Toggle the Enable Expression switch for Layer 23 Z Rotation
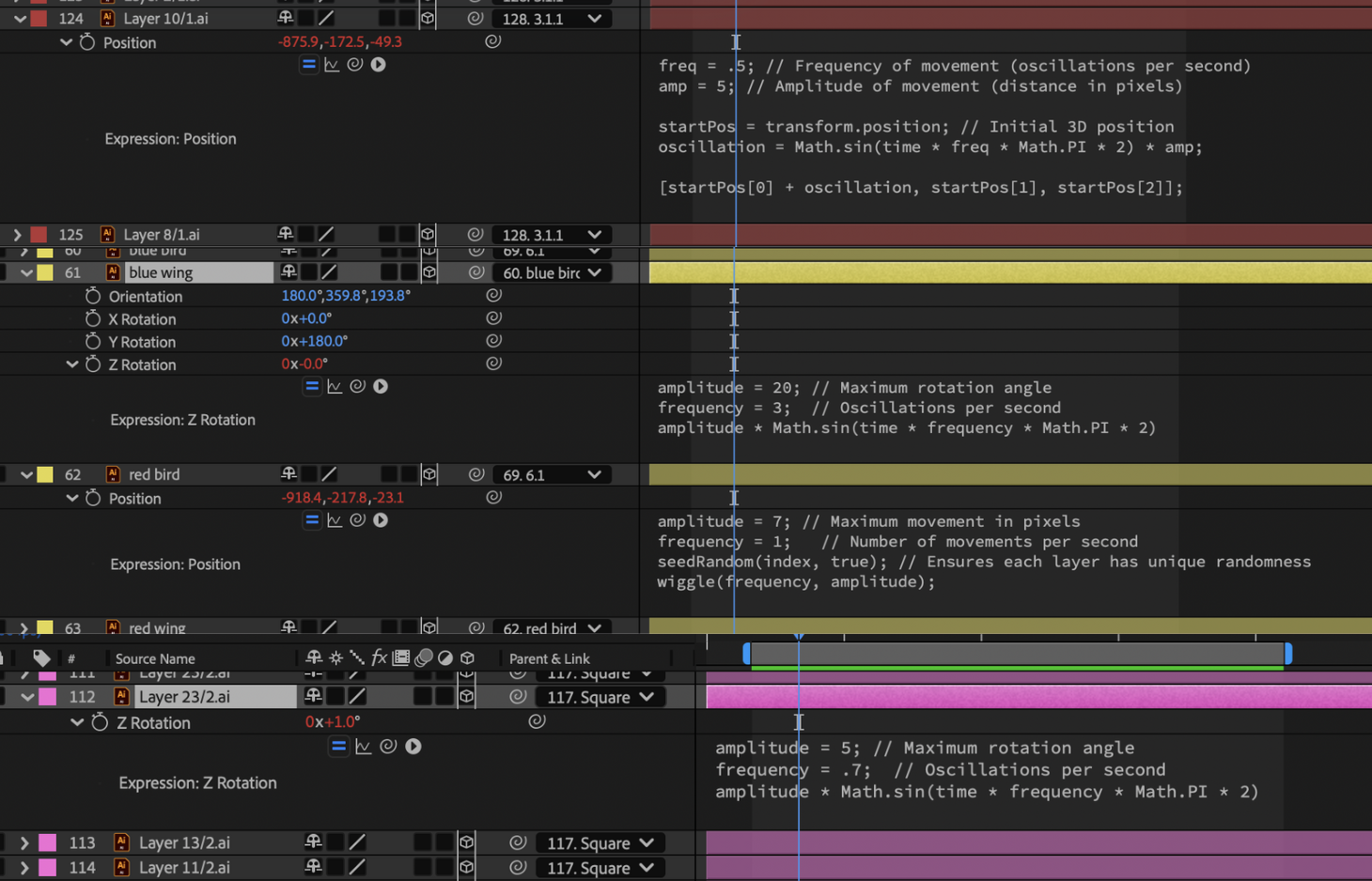The image size is (1372, 881). coord(338,746)
